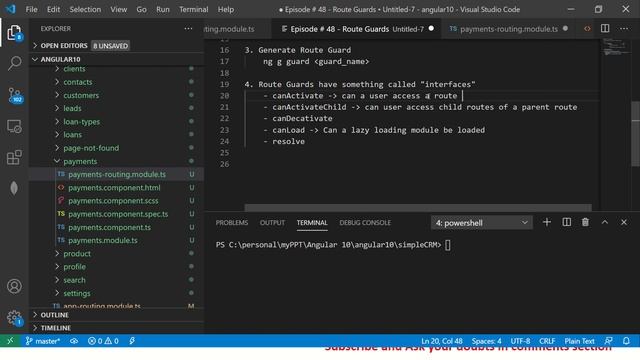Open the Extensions view
This screenshot has height=360, width=640.
point(14,157)
